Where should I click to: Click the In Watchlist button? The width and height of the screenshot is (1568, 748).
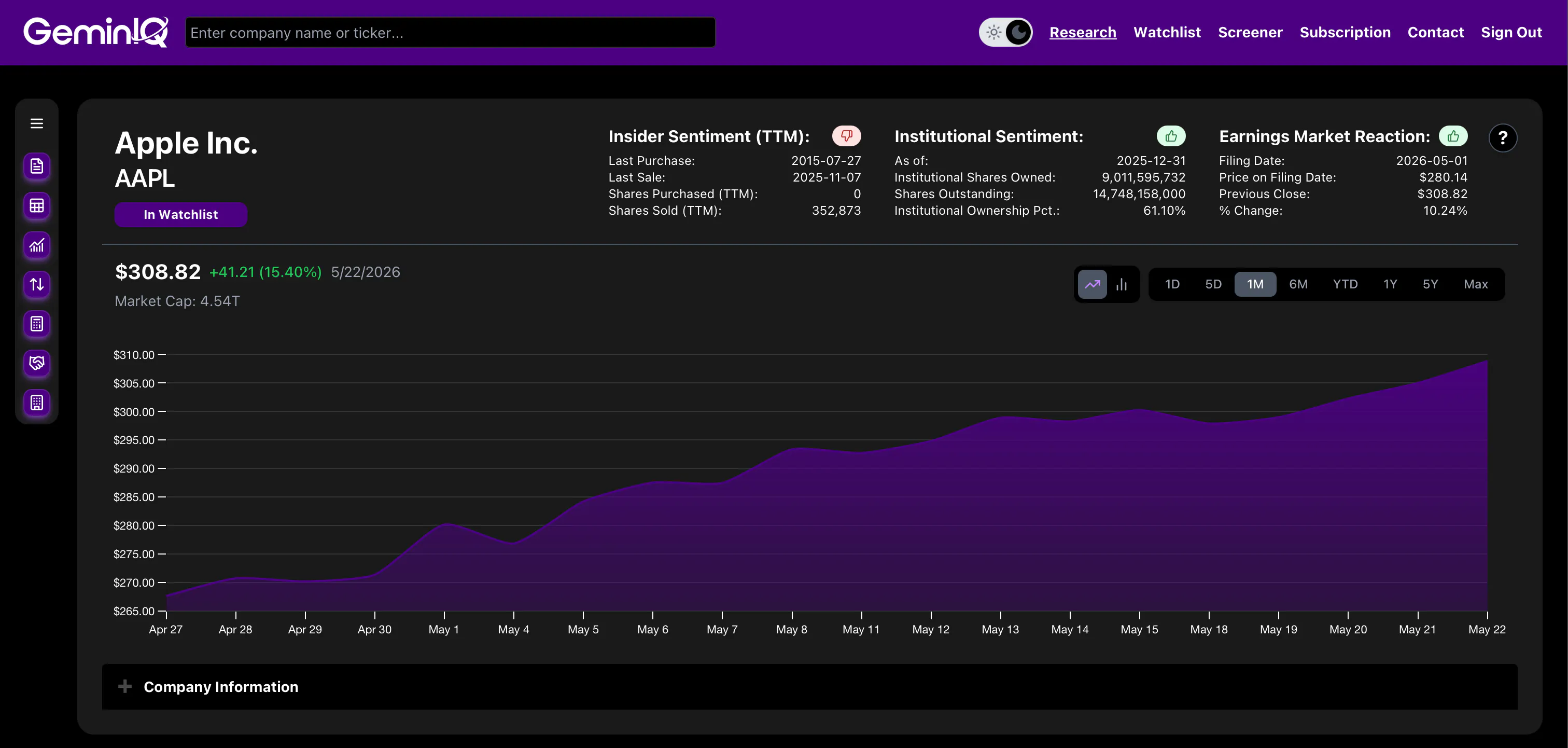[181, 214]
